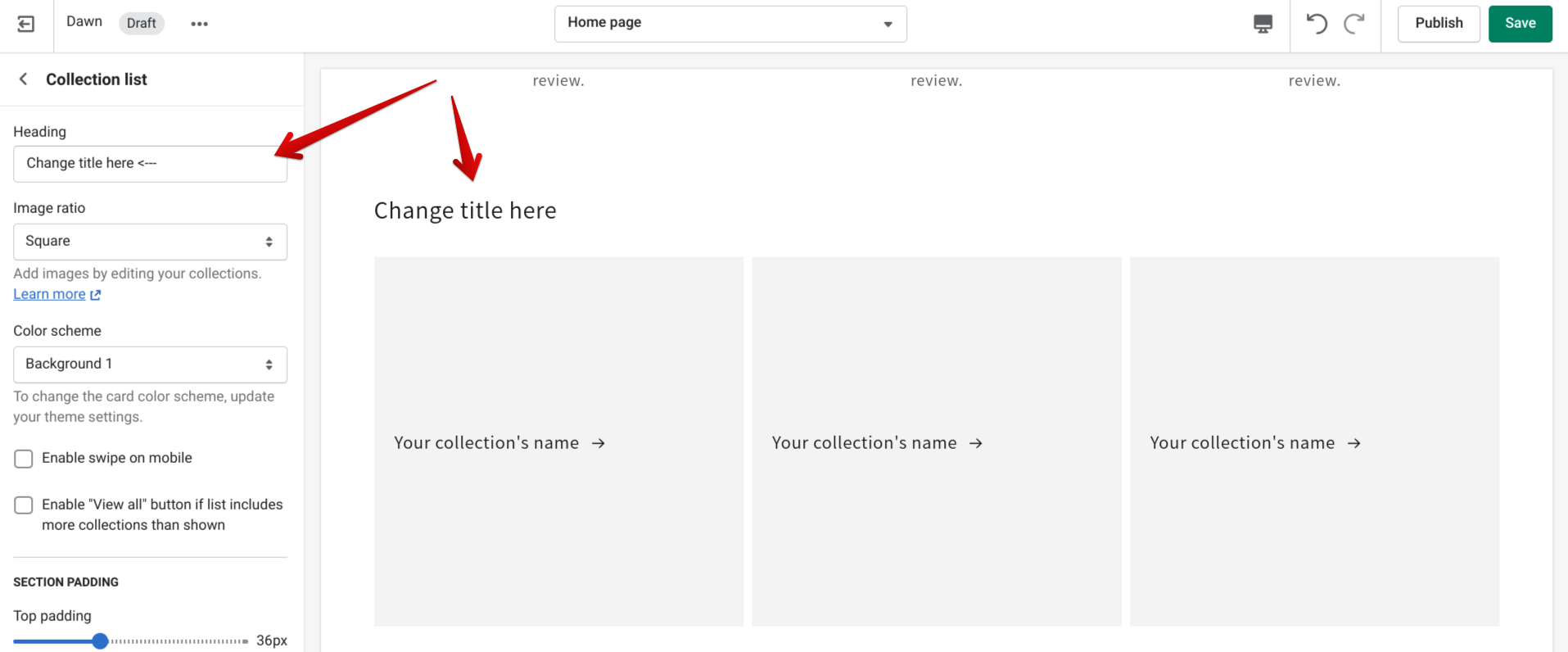The image size is (1568, 652).
Task: Open the Learn more link
Action: point(49,295)
